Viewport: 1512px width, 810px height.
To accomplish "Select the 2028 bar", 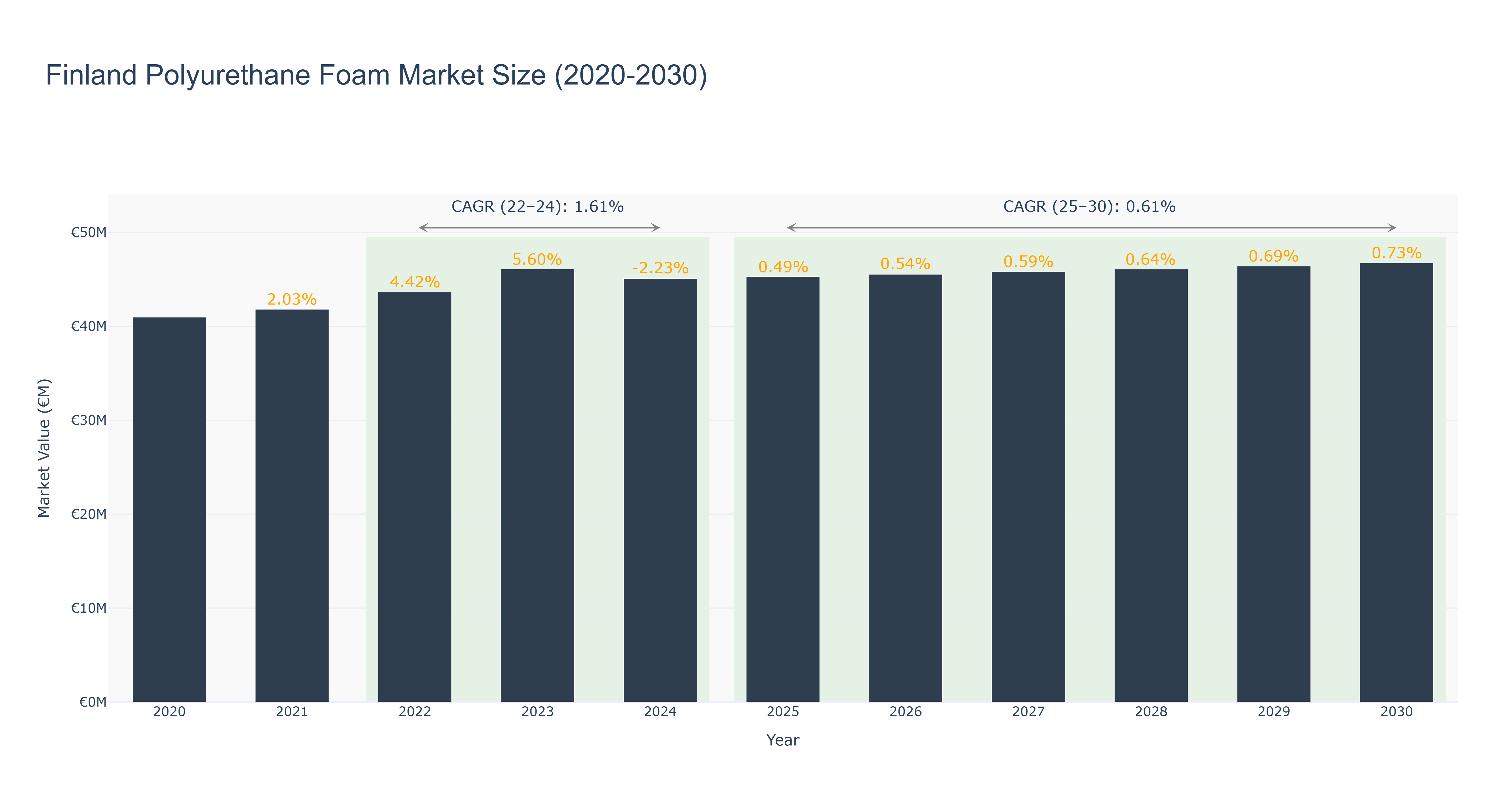I will [1150, 485].
